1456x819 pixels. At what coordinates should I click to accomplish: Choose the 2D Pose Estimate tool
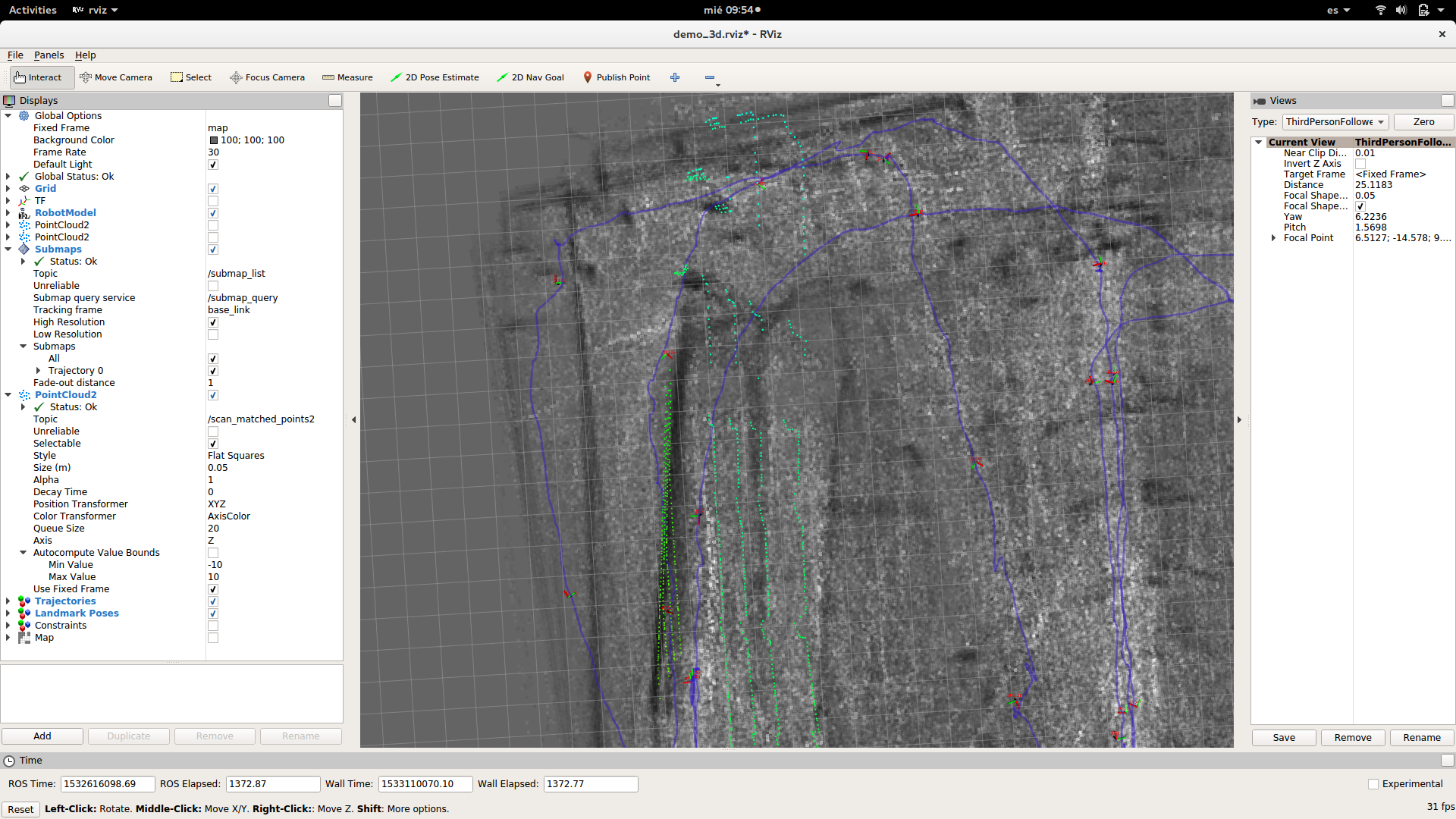[x=435, y=77]
